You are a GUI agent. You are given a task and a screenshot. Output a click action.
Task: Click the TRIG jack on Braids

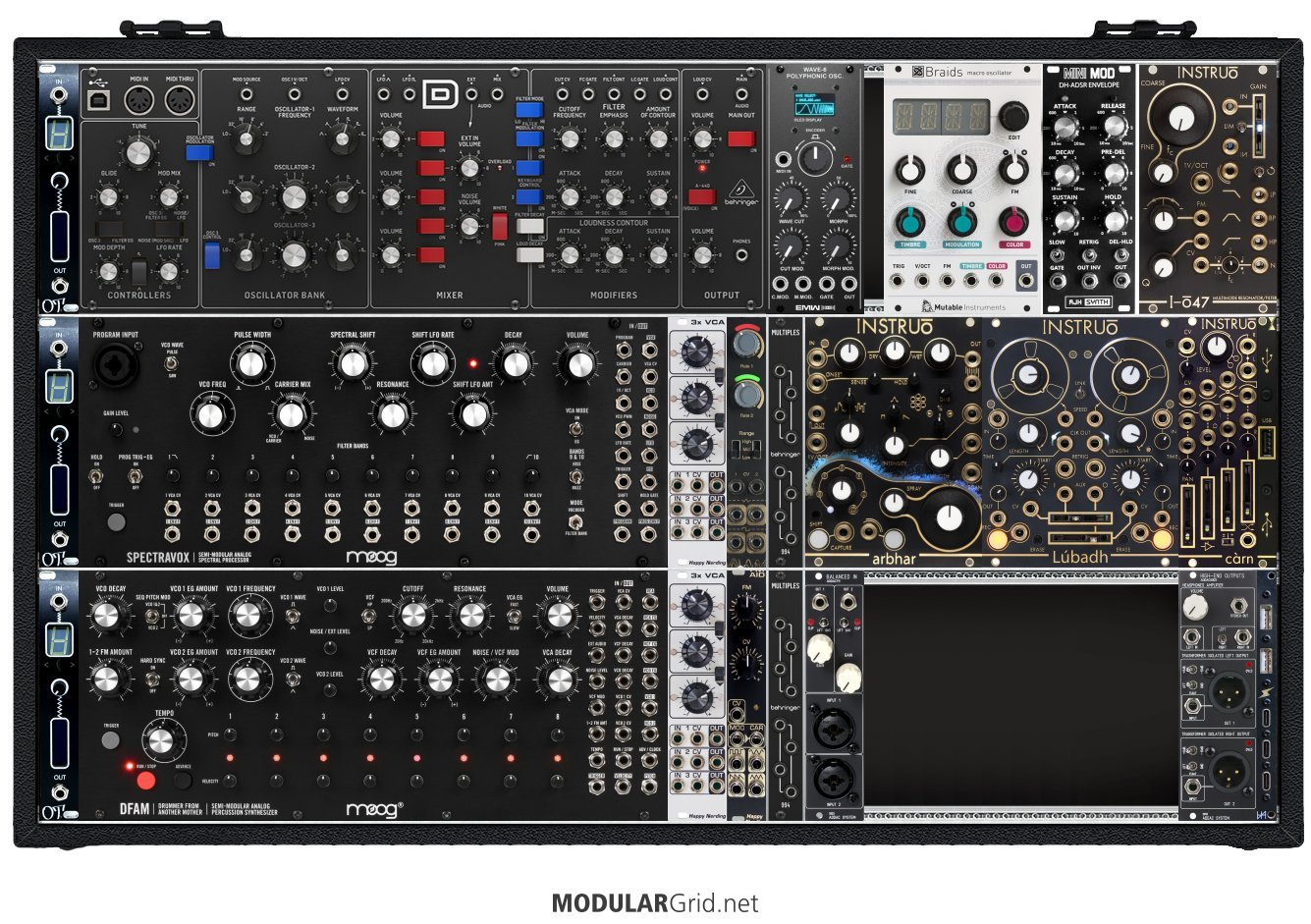899,282
